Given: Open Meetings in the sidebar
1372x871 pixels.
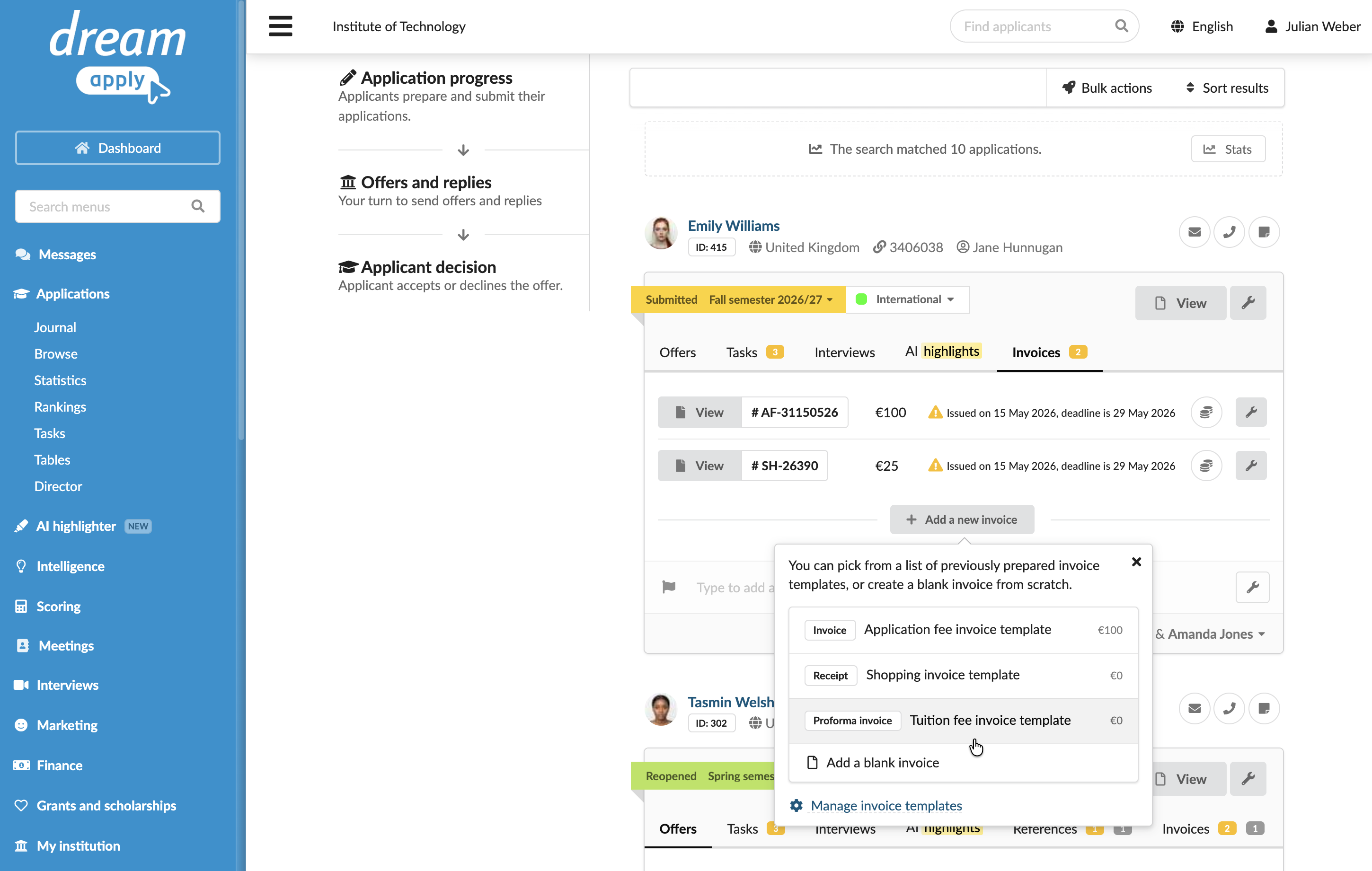Looking at the screenshot, I should coord(55,645).
